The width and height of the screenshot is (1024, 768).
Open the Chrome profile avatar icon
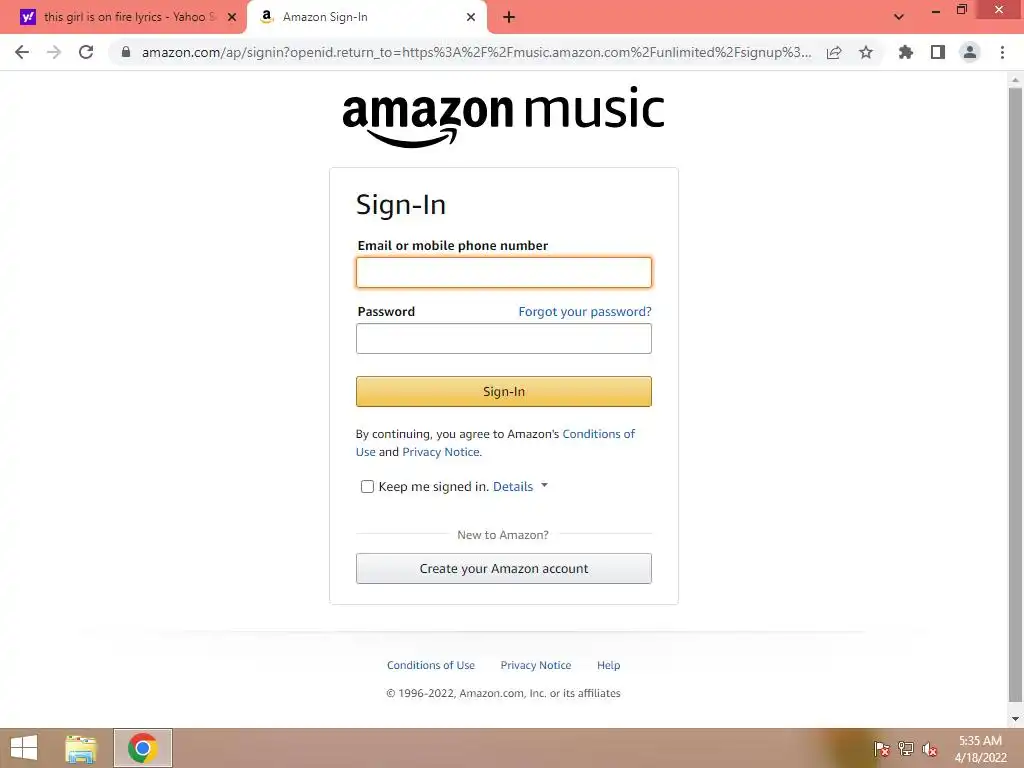click(970, 52)
